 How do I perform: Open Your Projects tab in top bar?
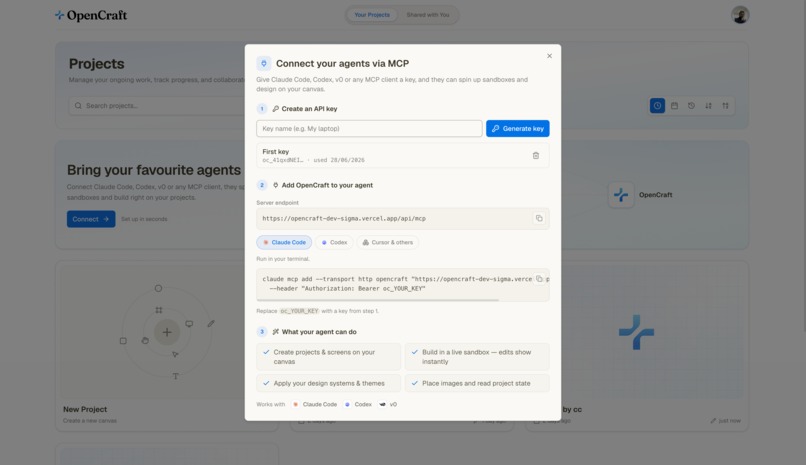tap(372, 15)
